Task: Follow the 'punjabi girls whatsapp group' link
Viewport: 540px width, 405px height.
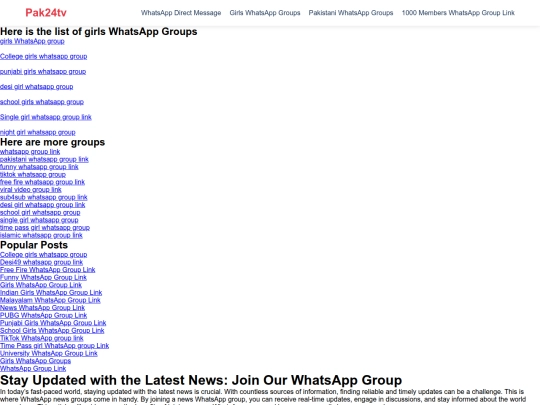Action: point(43,72)
